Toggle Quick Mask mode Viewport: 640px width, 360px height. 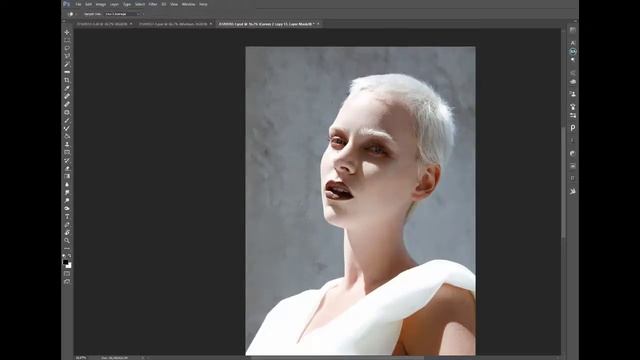pyautogui.click(x=67, y=274)
